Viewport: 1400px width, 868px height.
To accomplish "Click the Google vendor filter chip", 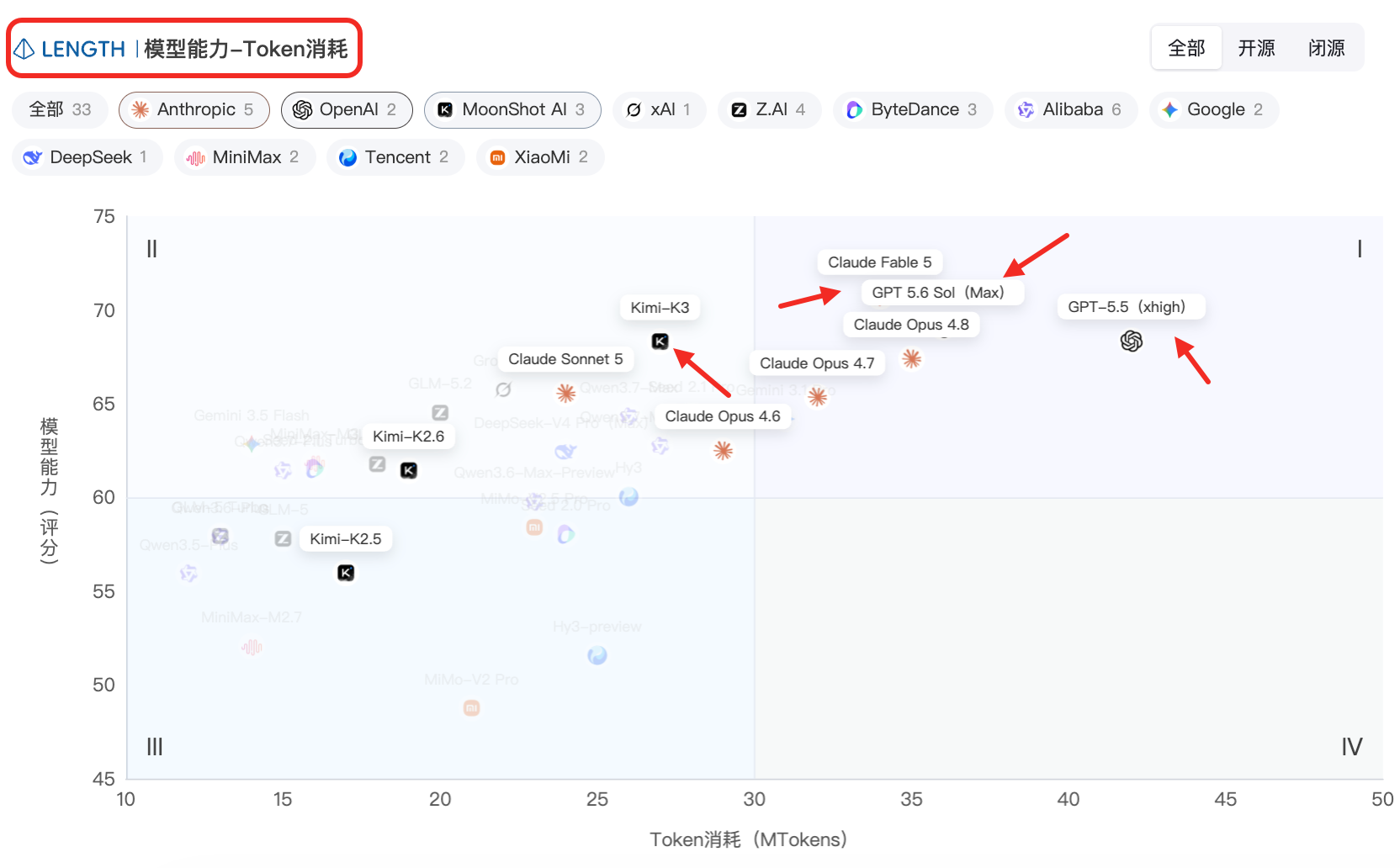I will [x=1214, y=110].
